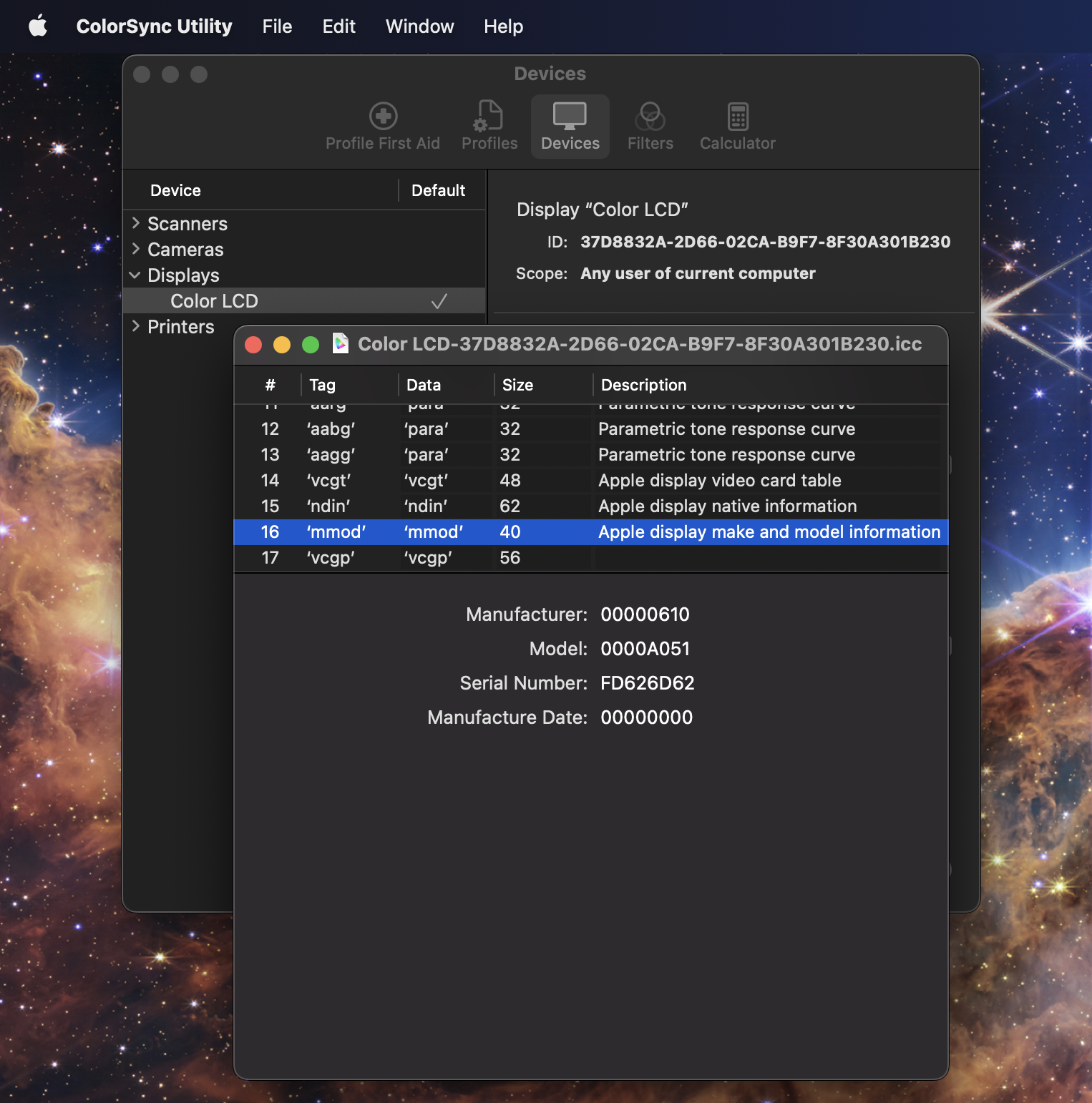Click the display ID value in Devices window
Screen dimensions: 1092x1103
765,242
